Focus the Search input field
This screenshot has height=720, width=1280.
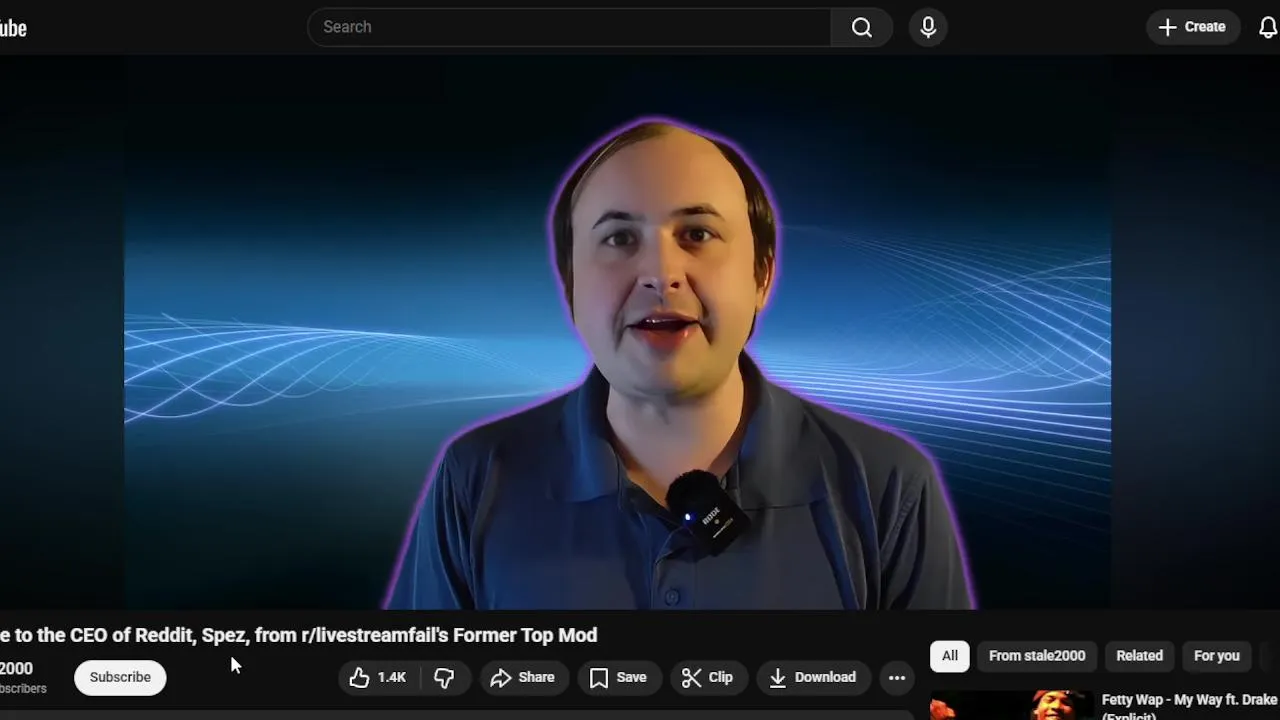click(569, 27)
